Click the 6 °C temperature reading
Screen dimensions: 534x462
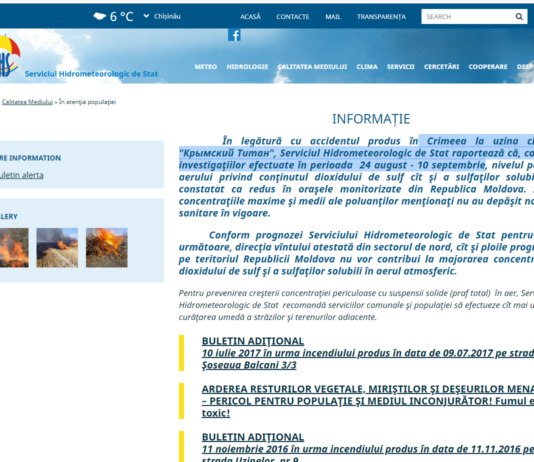coord(122,16)
